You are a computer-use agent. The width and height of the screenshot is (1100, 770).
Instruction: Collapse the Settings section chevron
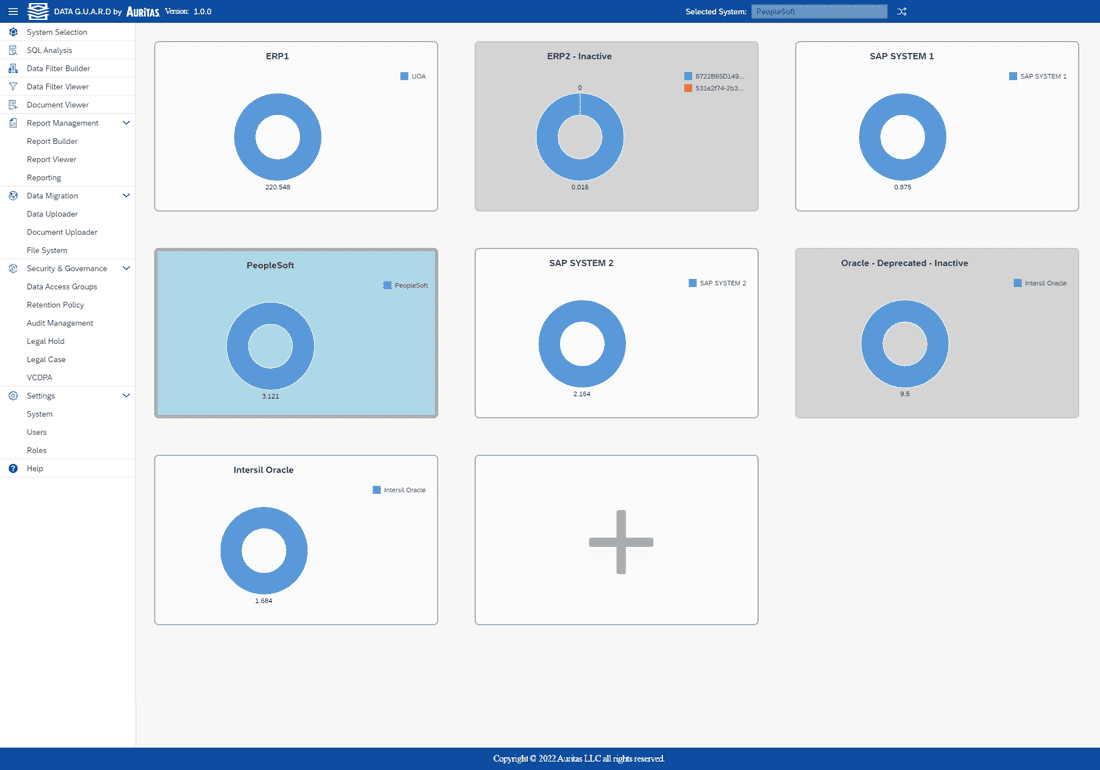click(x=126, y=396)
